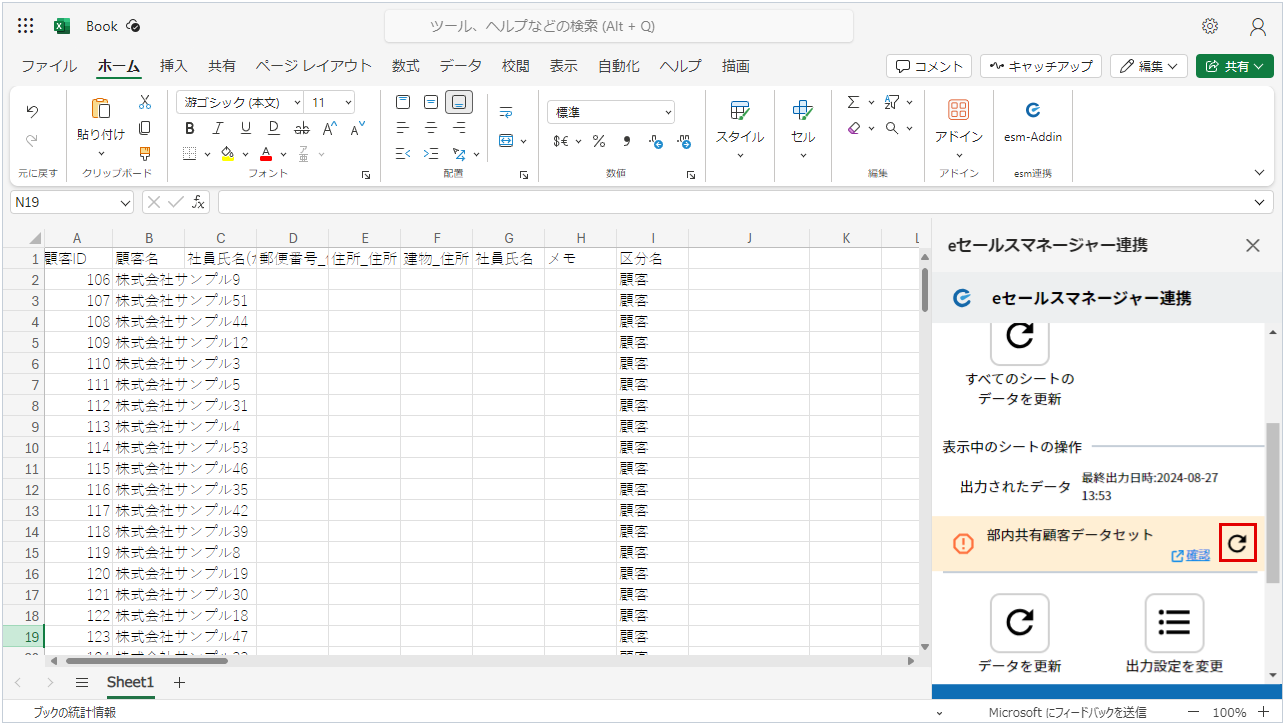Switch to the ページ レイアウト tab
Viewport: 1284px width, 724px height.
tap(314, 66)
